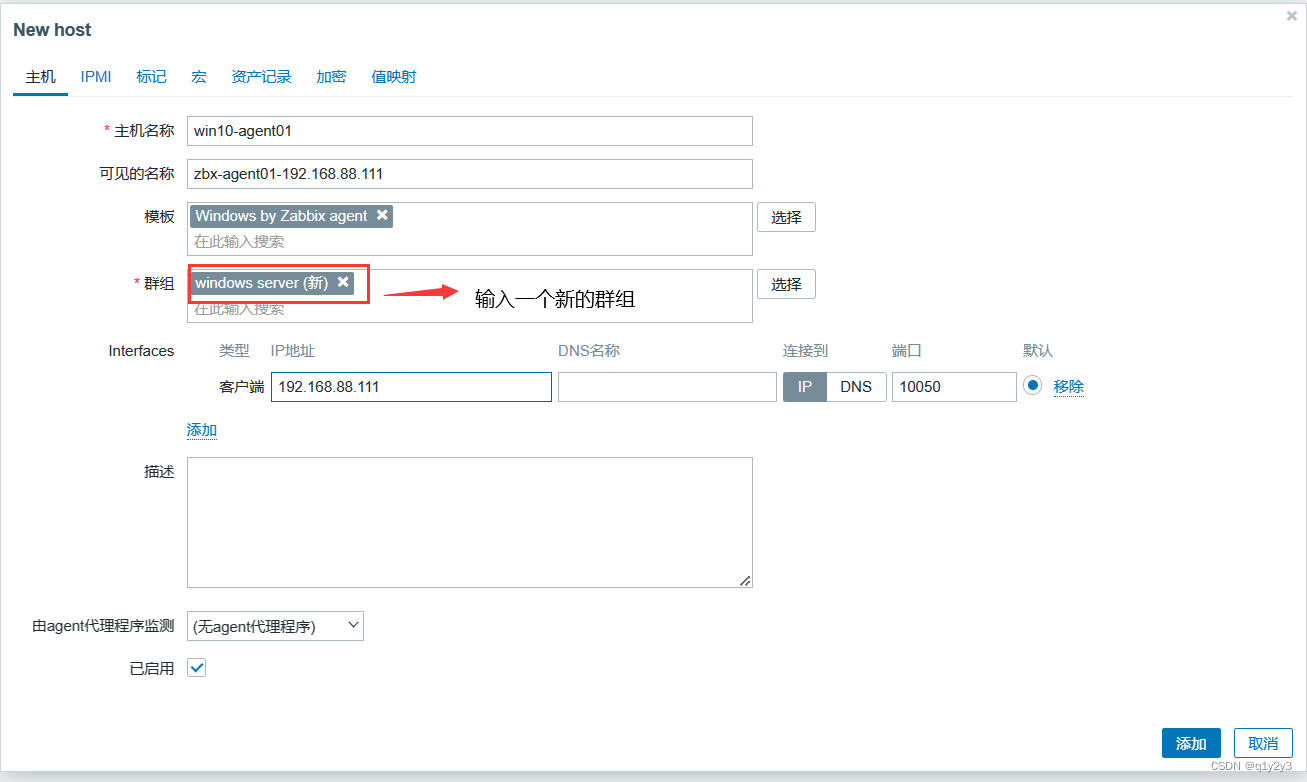Click the blue 添加 button to create the host
The height and width of the screenshot is (782, 1307).
1191,743
